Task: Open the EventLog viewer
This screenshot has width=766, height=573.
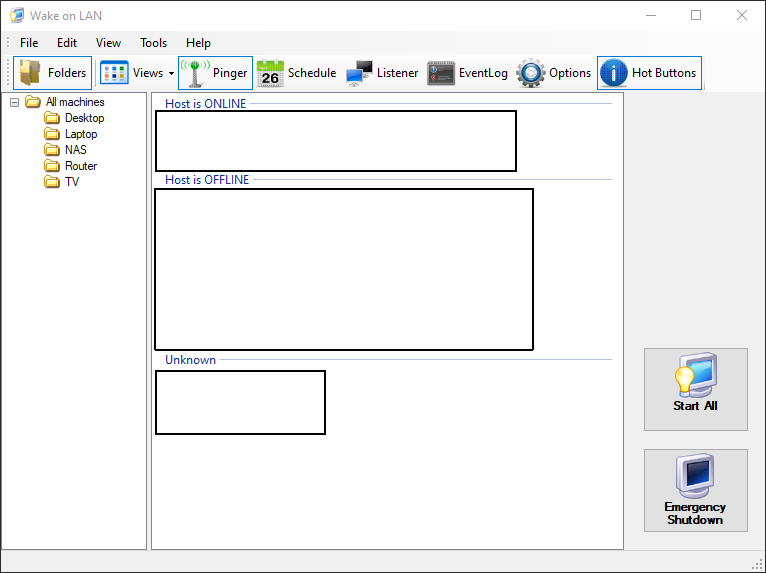Action: 467,73
